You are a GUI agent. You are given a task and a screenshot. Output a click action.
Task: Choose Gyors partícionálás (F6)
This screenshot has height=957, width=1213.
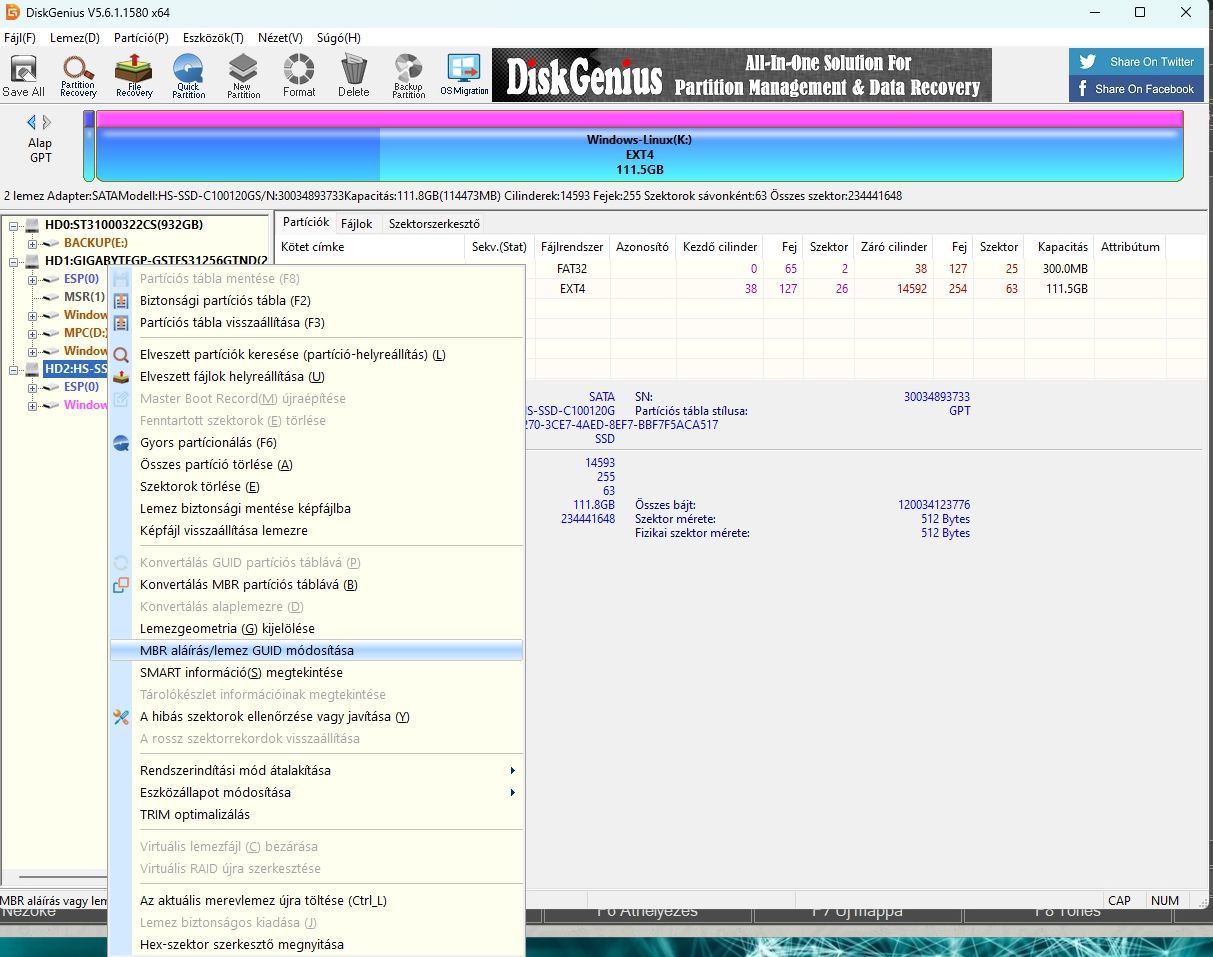[316, 443]
